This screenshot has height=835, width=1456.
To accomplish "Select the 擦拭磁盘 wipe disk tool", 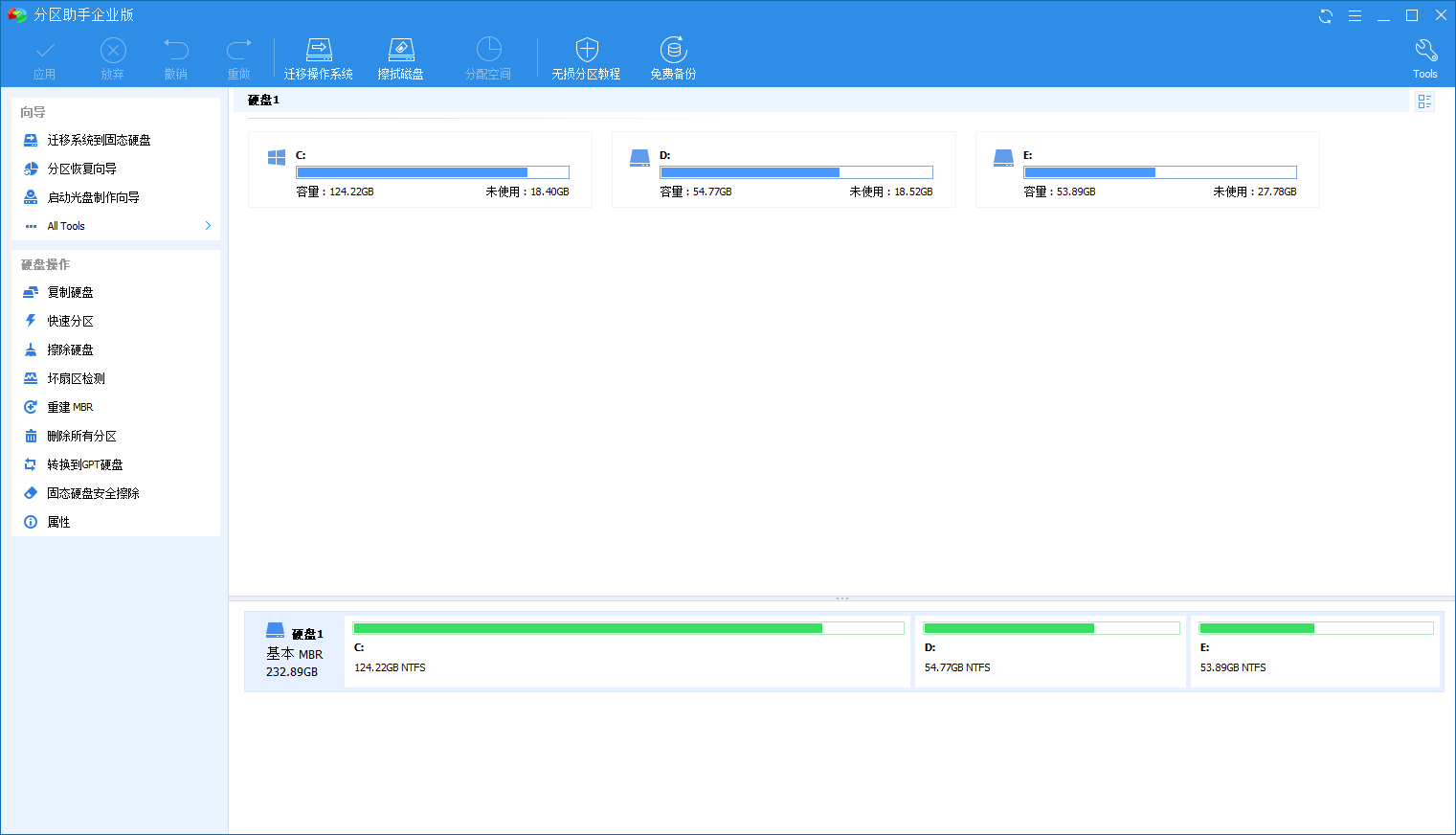I will (x=400, y=58).
